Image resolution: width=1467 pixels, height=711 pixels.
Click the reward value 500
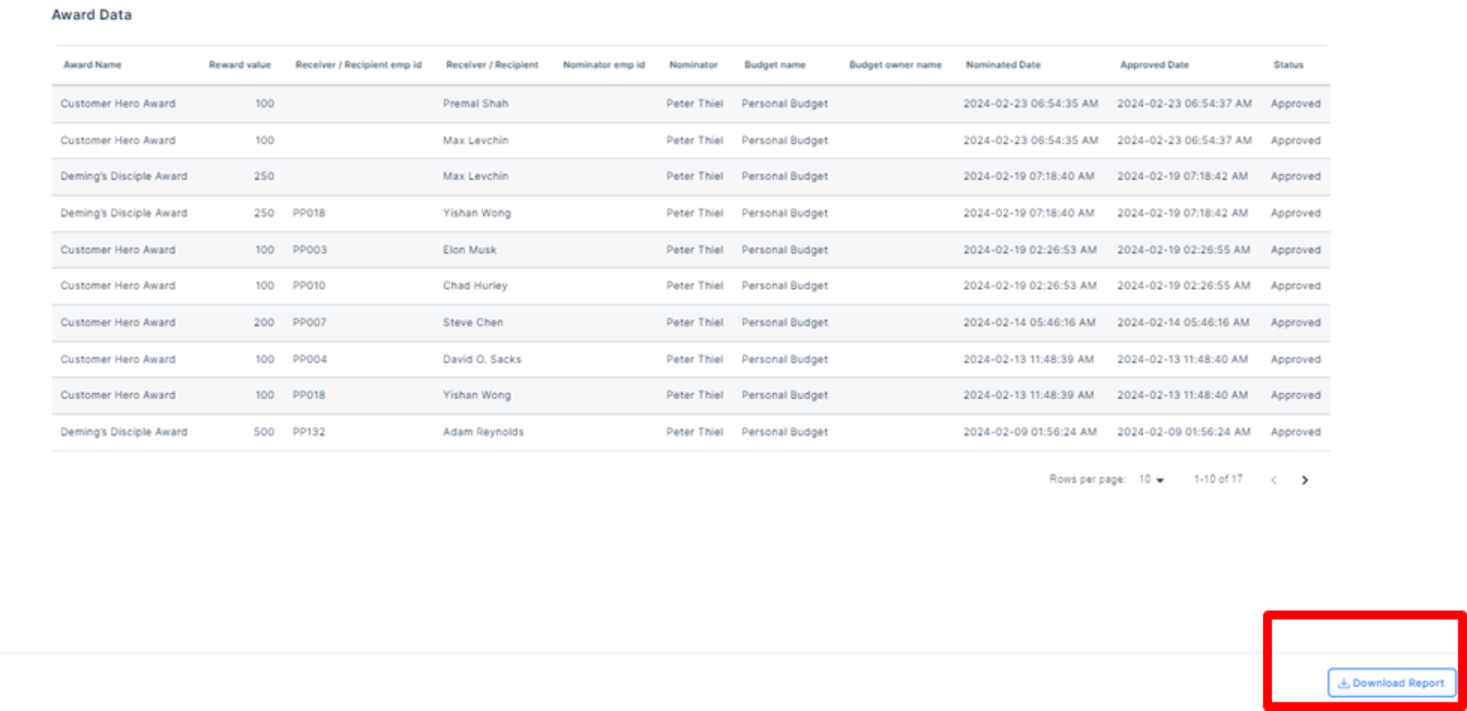(264, 432)
